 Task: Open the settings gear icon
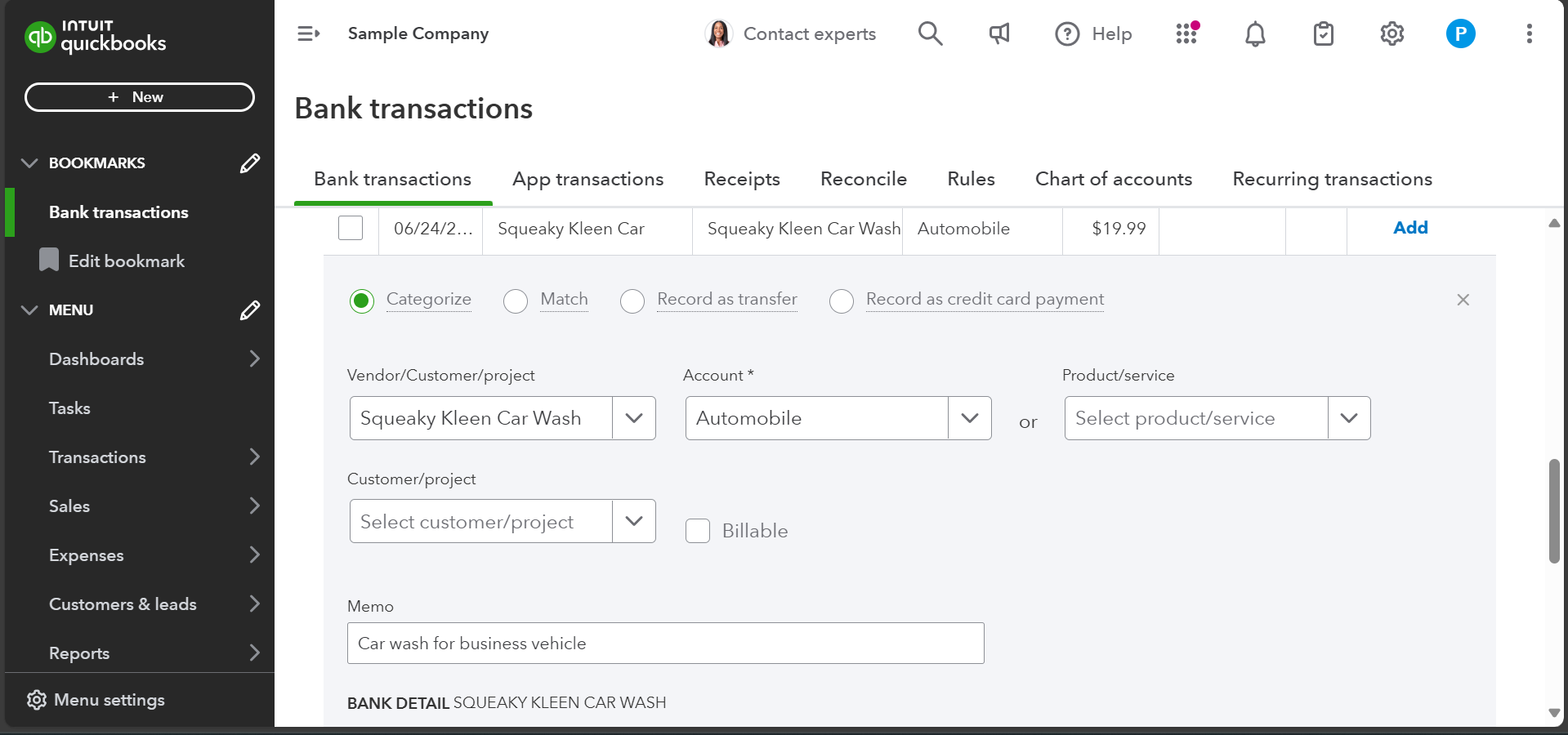(x=1392, y=33)
